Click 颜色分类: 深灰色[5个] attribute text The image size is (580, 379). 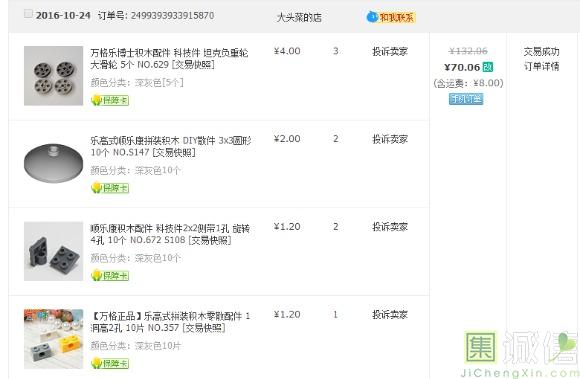tap(137, 82)
